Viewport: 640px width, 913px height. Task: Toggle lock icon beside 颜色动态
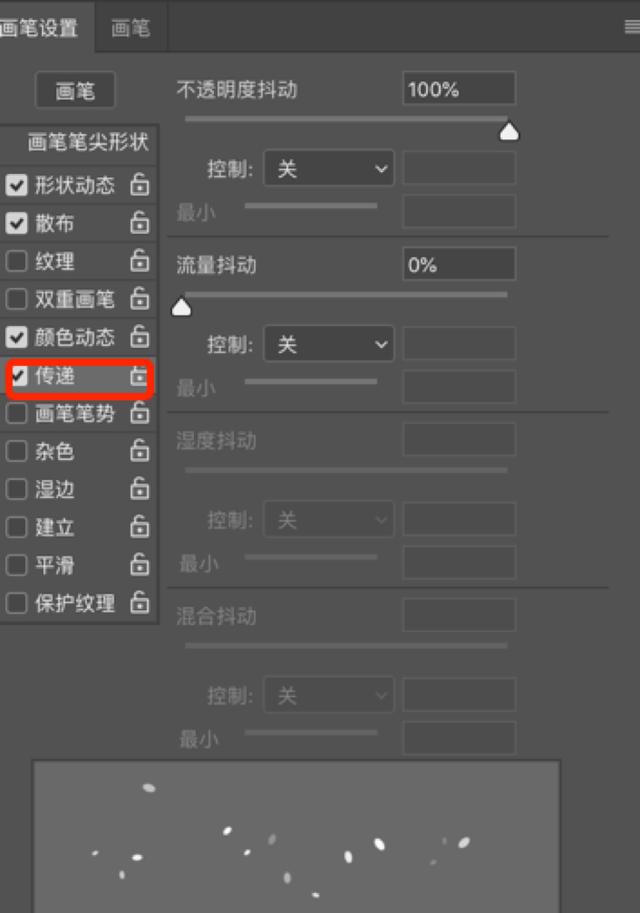coord(139,337)
